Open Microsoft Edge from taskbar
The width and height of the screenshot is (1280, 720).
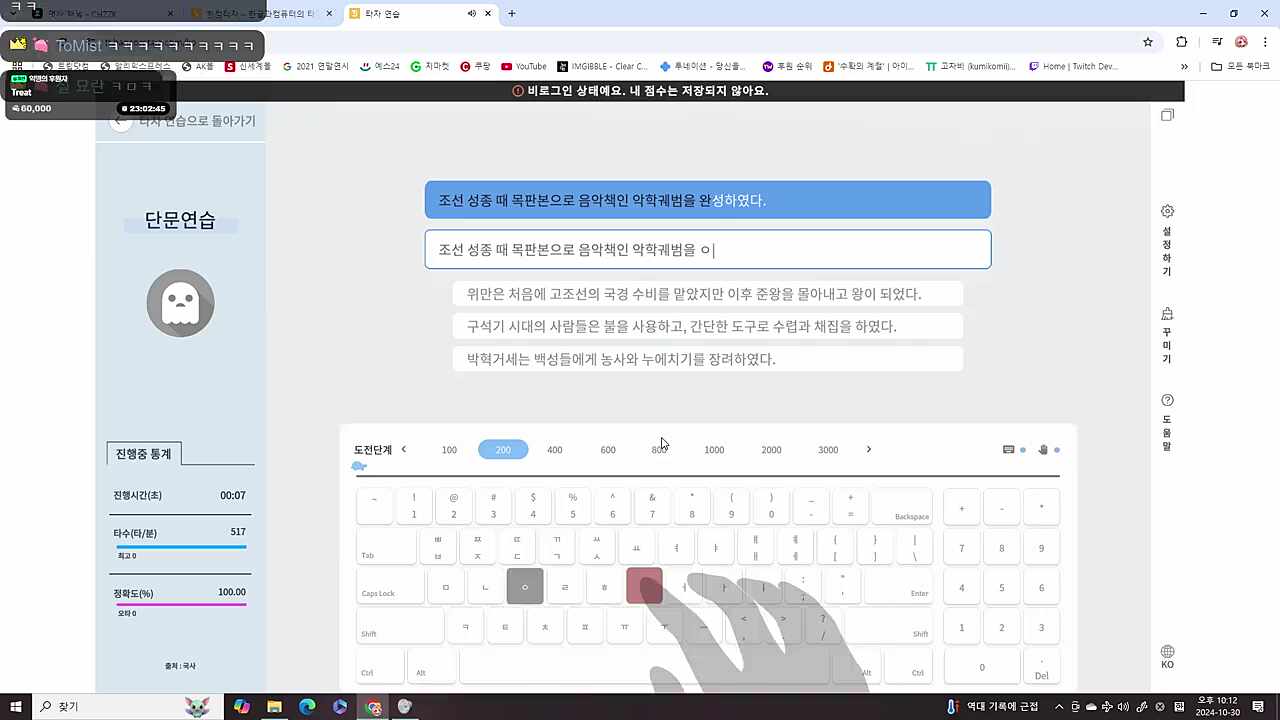coord(307,707)
